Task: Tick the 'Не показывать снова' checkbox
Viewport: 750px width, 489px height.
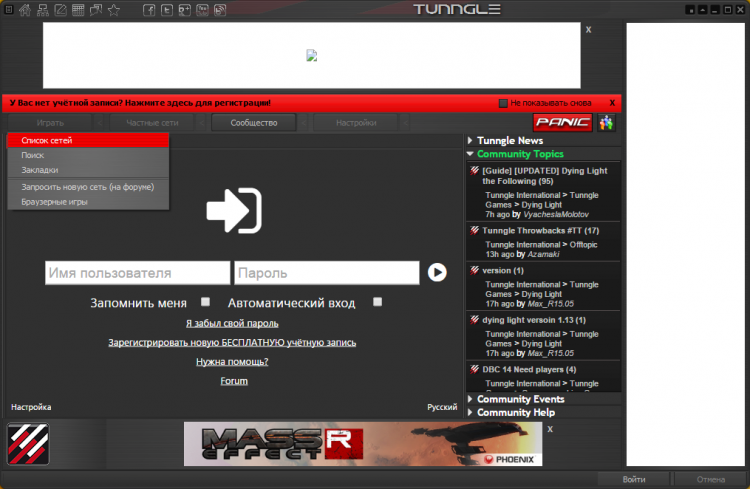Action: 503,103
